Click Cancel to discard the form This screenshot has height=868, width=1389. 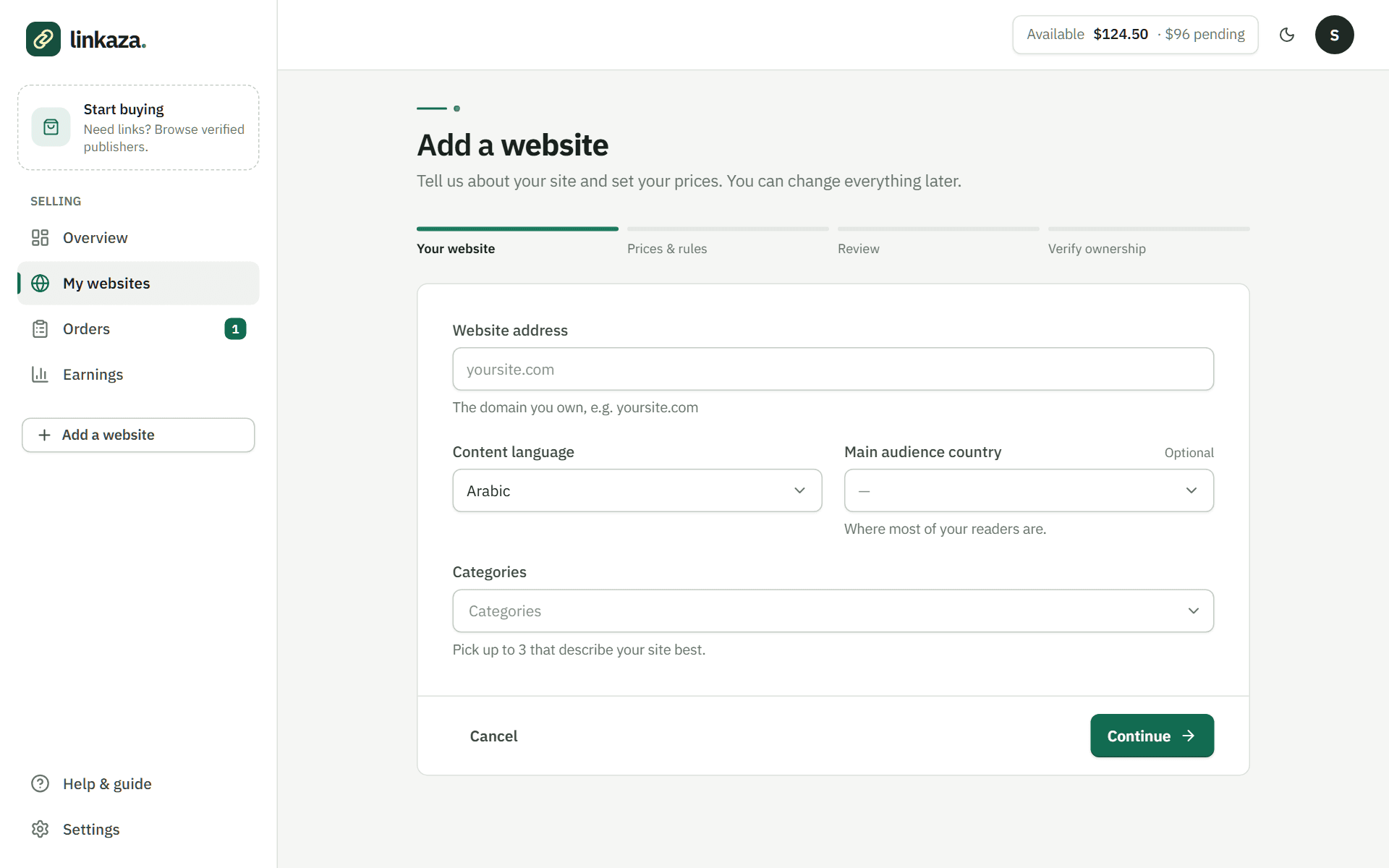pyautogui.click(x=493, y=736)
